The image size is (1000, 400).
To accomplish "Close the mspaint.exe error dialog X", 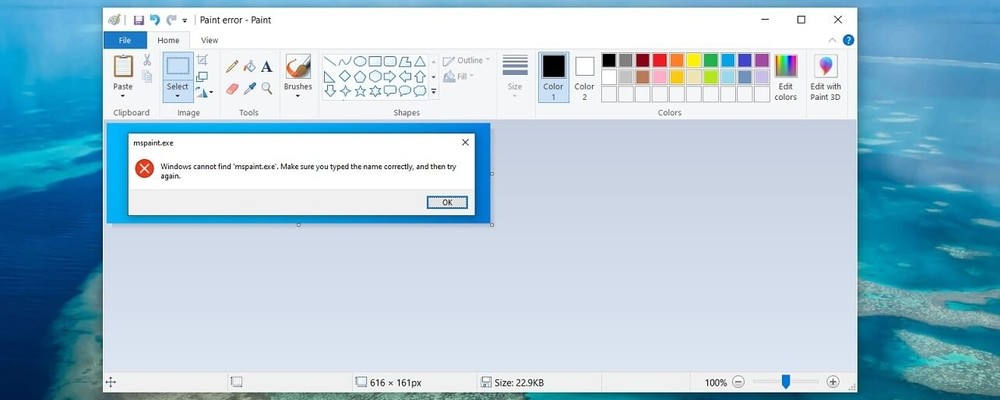I will pos(466,142).
